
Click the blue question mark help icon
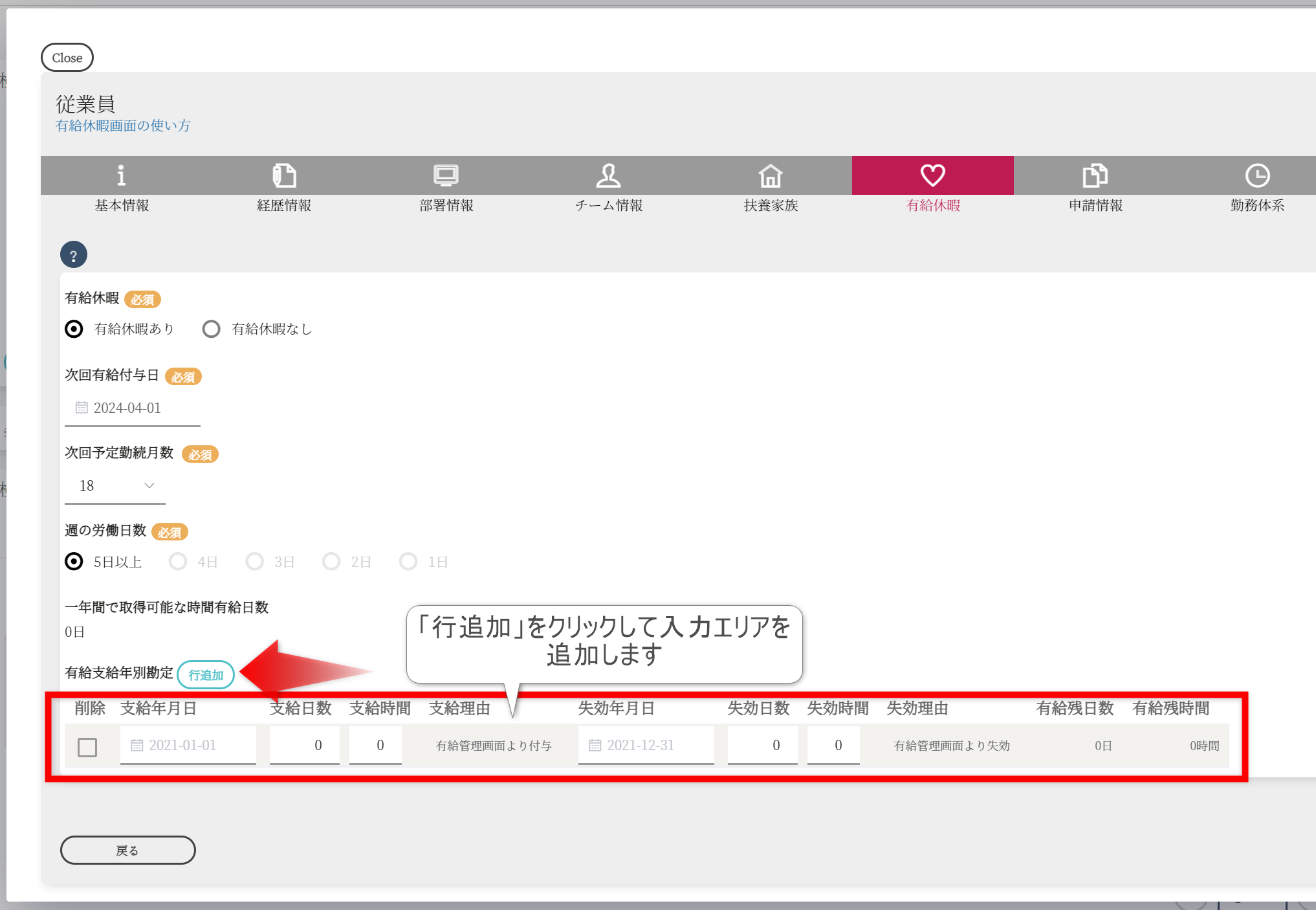pyautogui.click(x=74, y=255)
